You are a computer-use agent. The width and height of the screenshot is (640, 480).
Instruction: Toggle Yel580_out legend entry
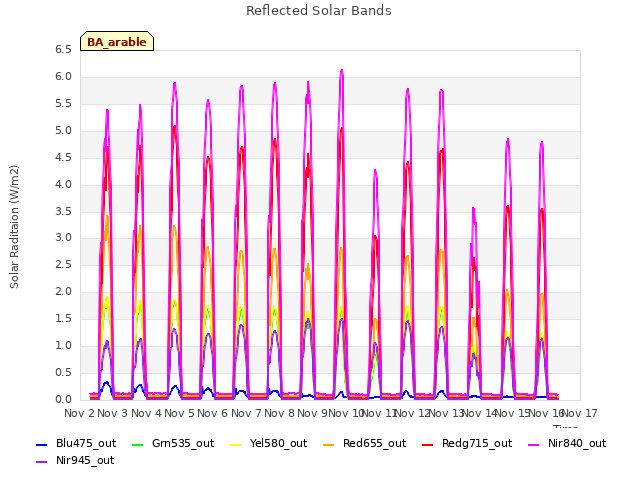click(x=269, y=443)
